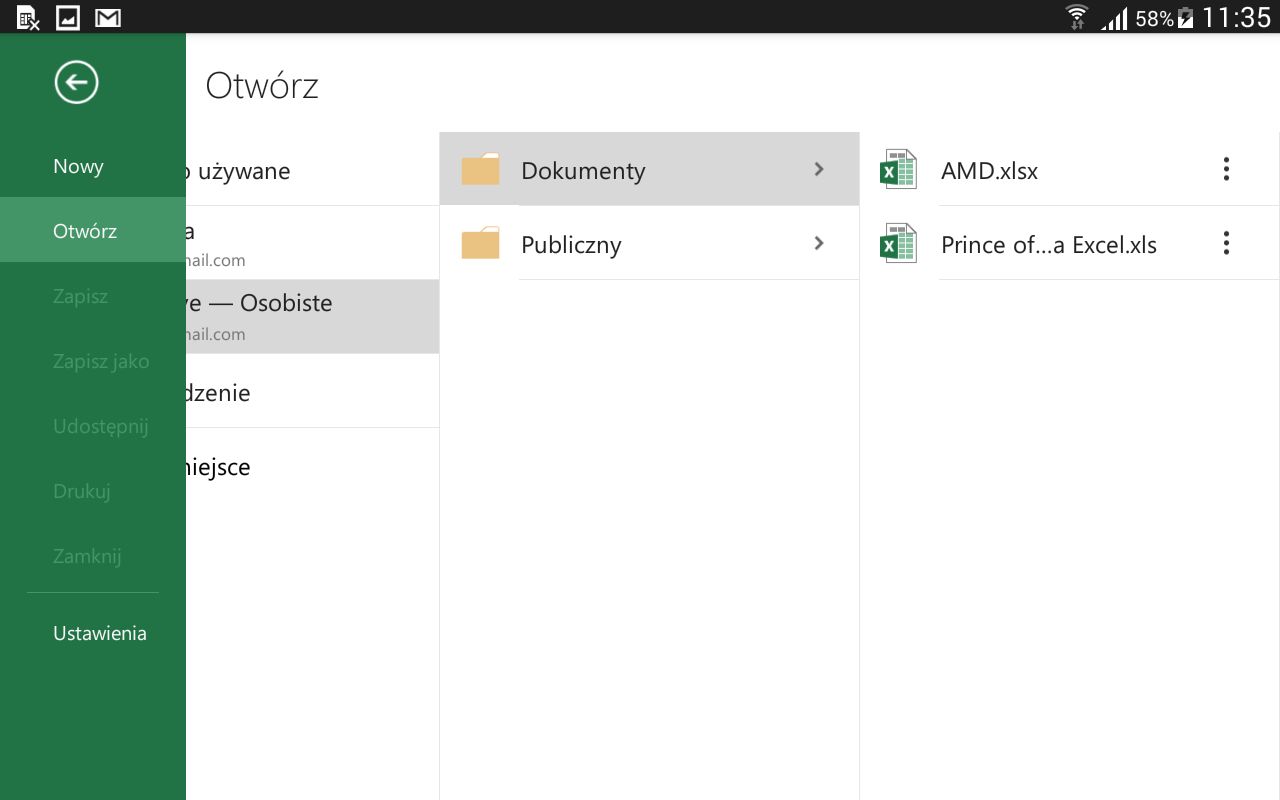
Task: Choose the Drukuj menu entry
Action: pyautogui.click(x=82, y=491)
